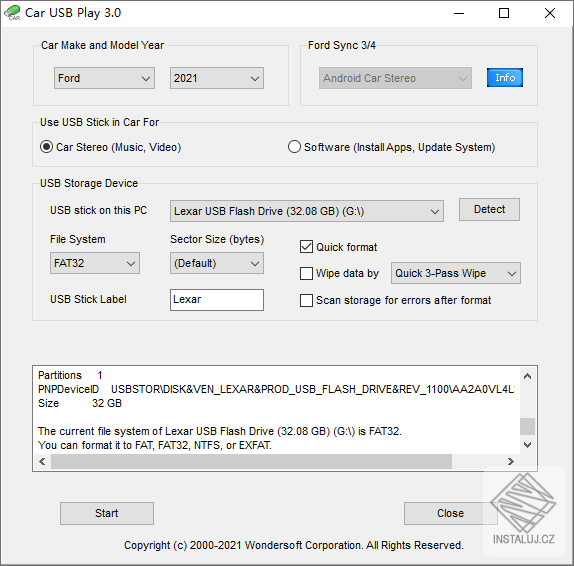Click the log scroll up arrow
The height and width of the screenshot is (566, 574).
[x=528, y=376]
